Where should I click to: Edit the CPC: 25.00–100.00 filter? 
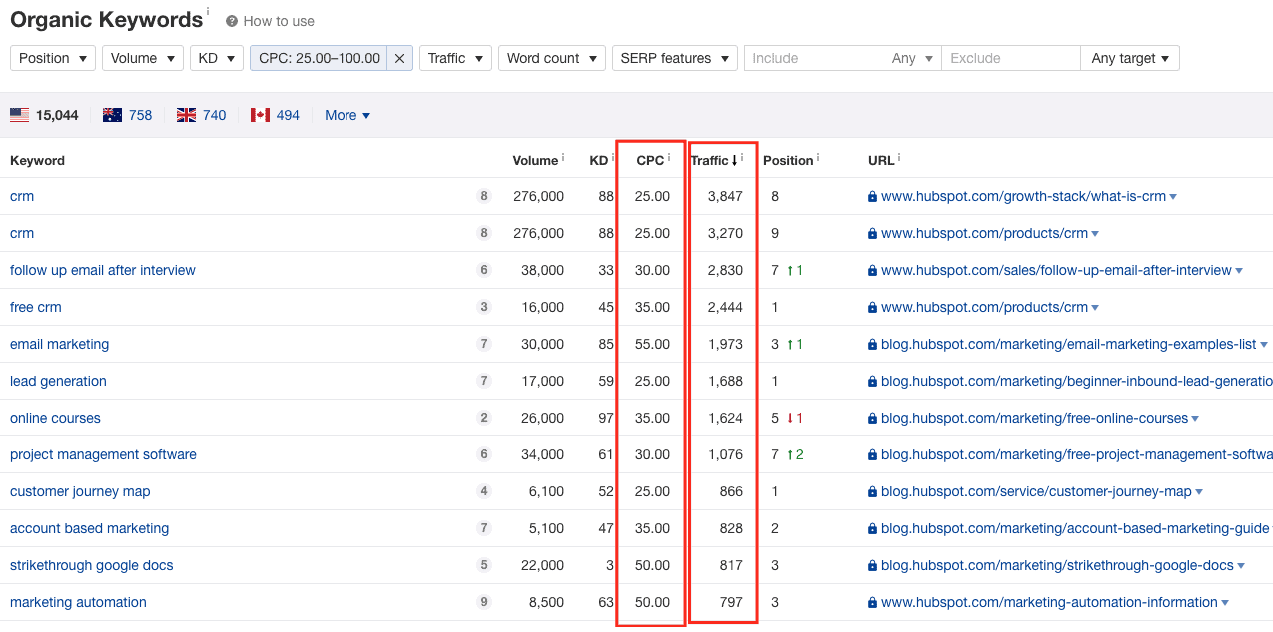319,58
